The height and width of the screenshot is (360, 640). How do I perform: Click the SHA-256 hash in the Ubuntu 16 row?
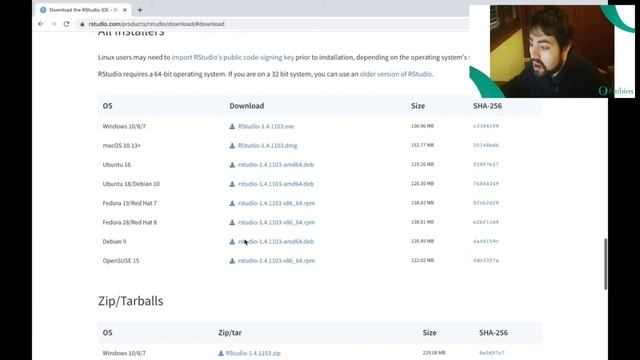click(x=486, y=164)
